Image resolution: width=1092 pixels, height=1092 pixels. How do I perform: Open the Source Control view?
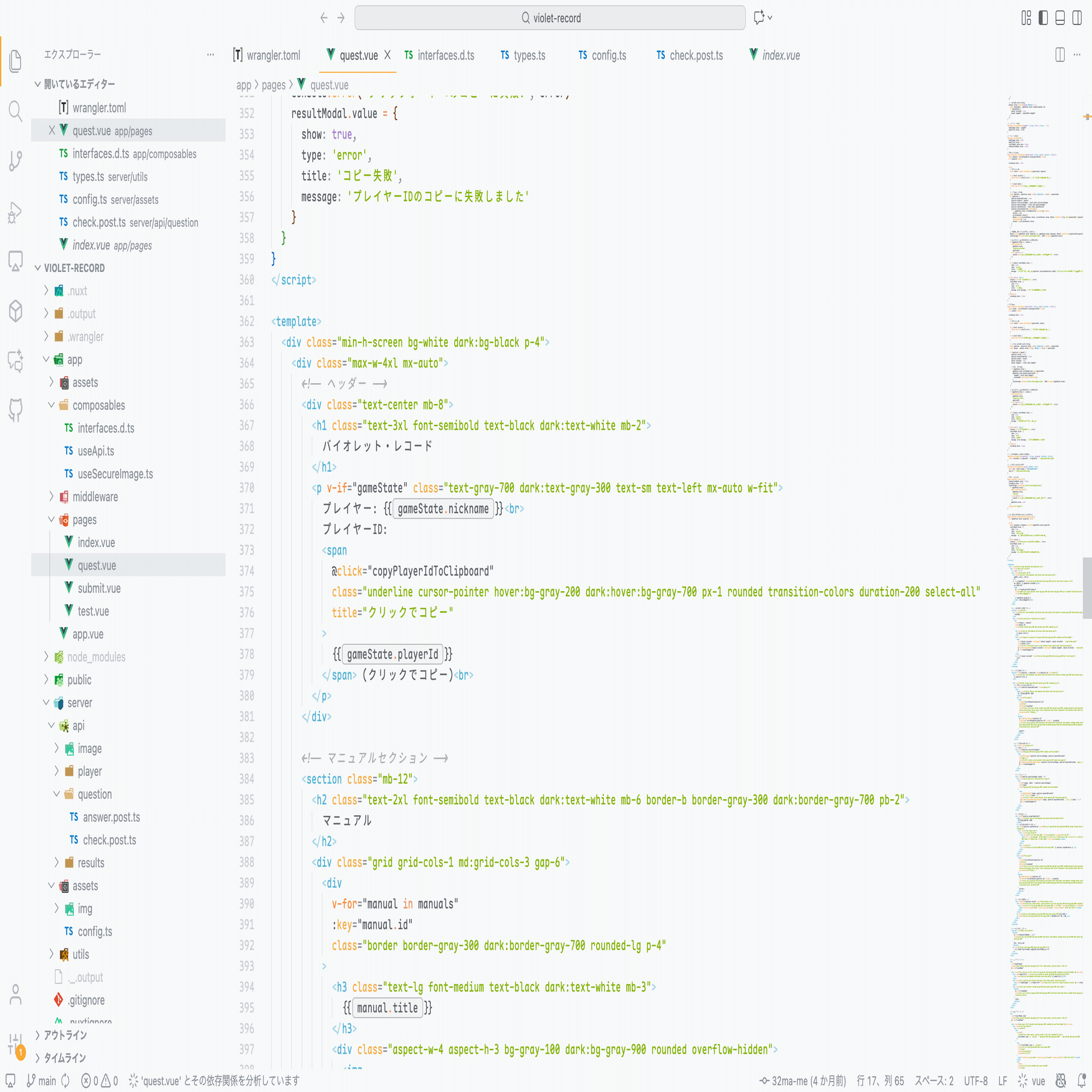click(15, 161)
